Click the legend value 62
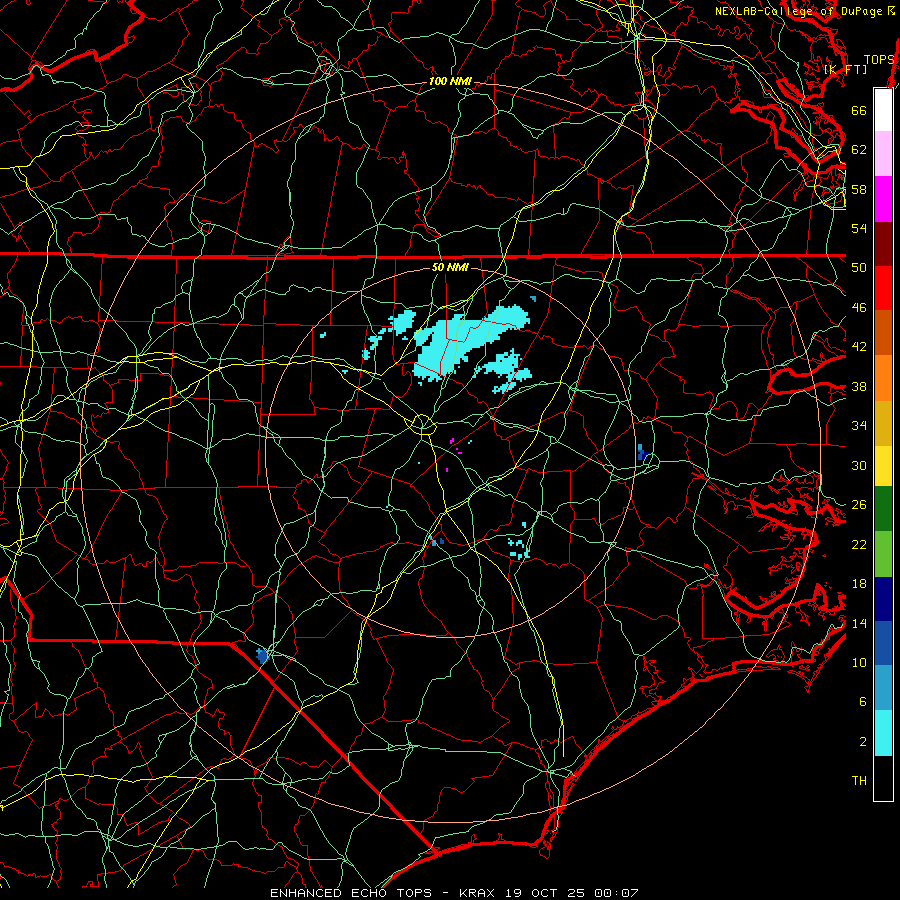 tap(859, 149)
